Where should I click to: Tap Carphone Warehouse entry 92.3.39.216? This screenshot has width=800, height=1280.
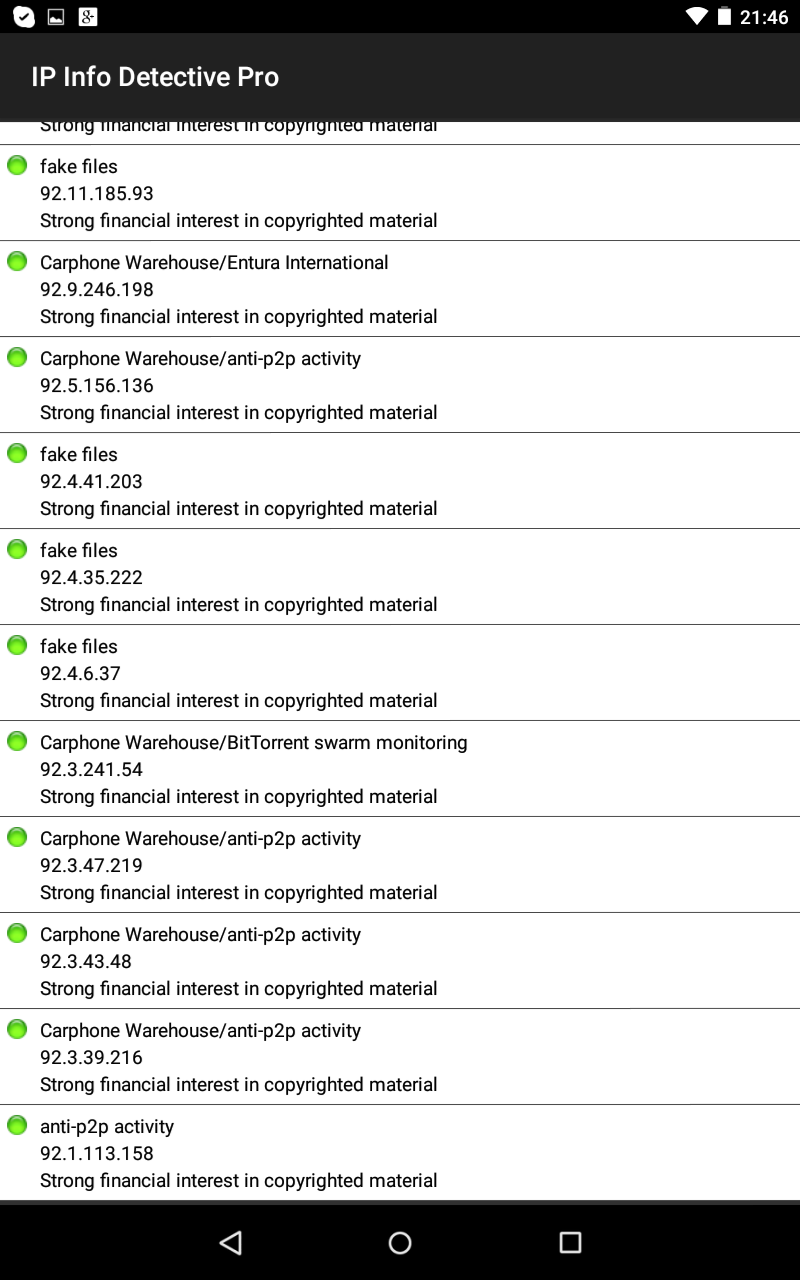[x=400, y=1057]
